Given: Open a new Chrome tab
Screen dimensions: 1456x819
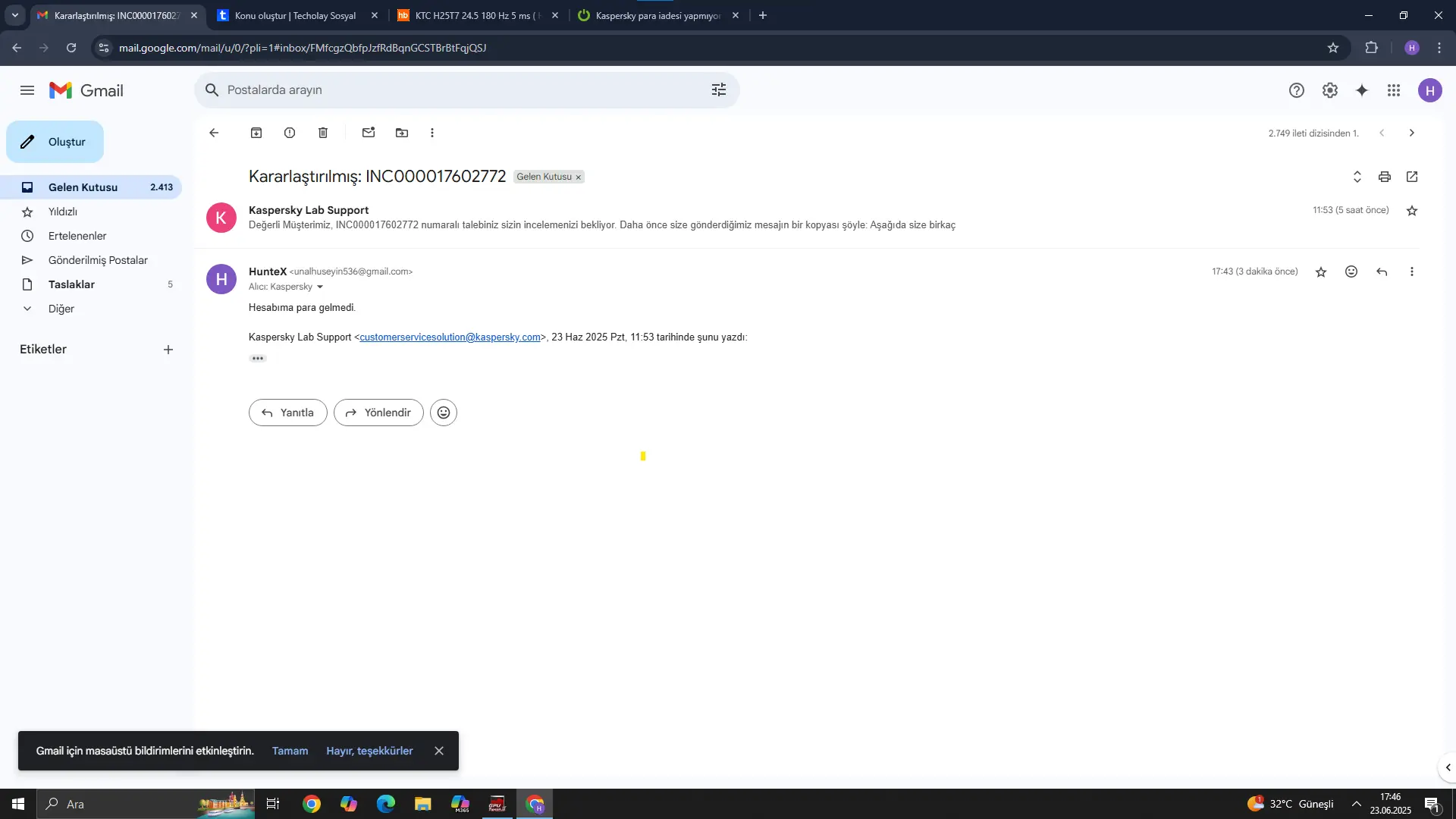Looking at the screenshot, I should coord(763,15).
